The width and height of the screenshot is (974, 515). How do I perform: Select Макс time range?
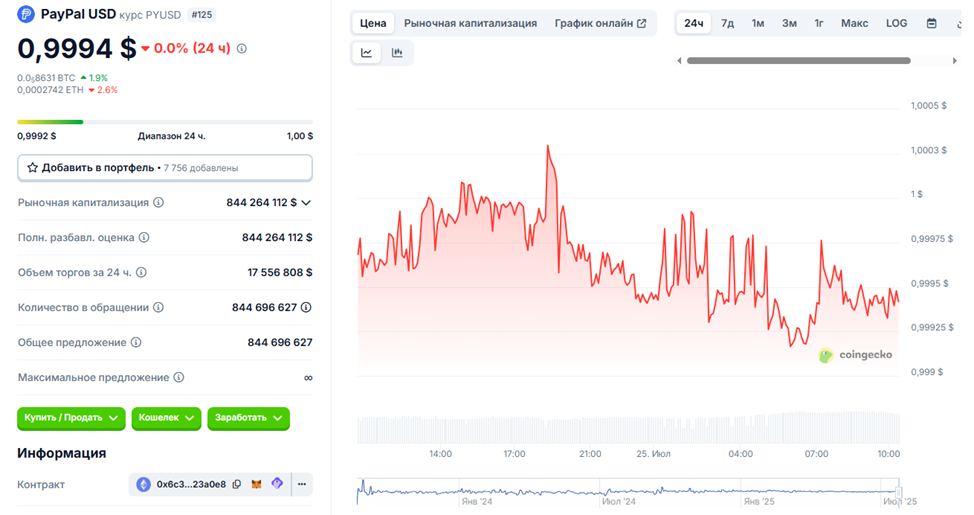pos(855,24)
